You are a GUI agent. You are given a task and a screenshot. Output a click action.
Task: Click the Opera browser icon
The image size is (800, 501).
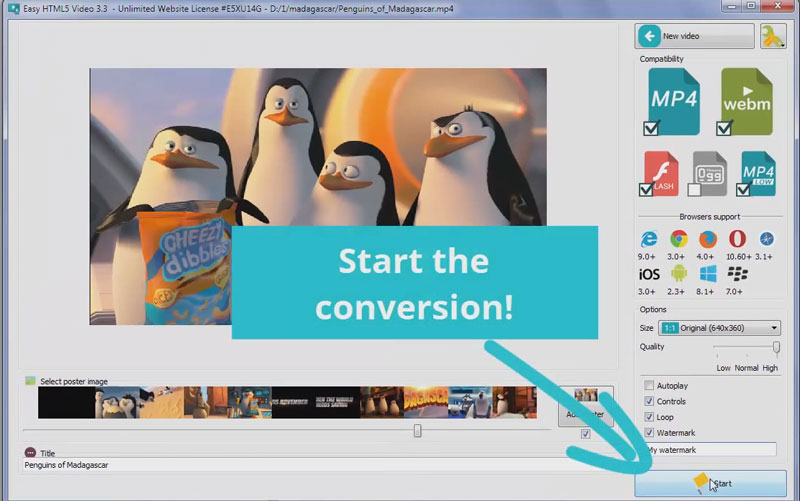tap(737, 239)
